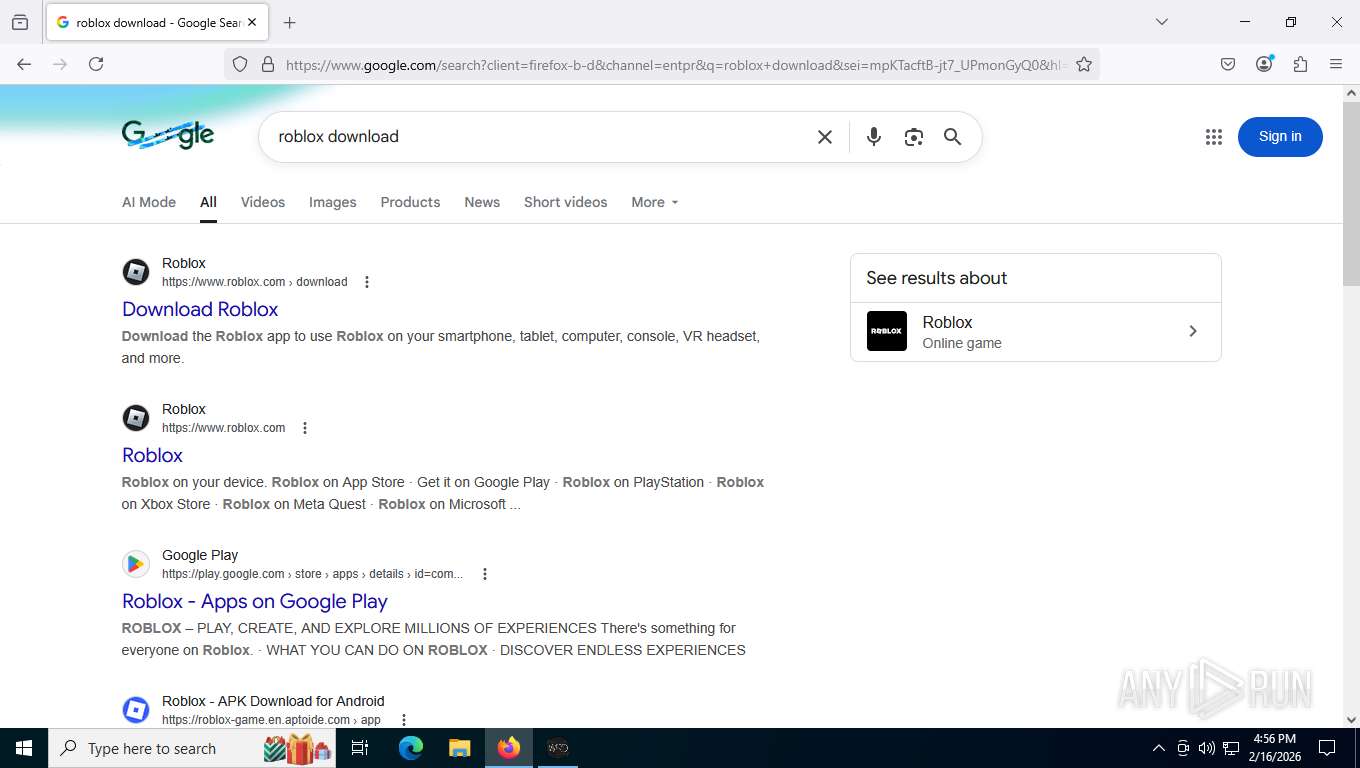Click the roblox.com › download URL text
The width and height of the screenshot is (1360, 768).
pyautogui.click(x=255, y=282)
